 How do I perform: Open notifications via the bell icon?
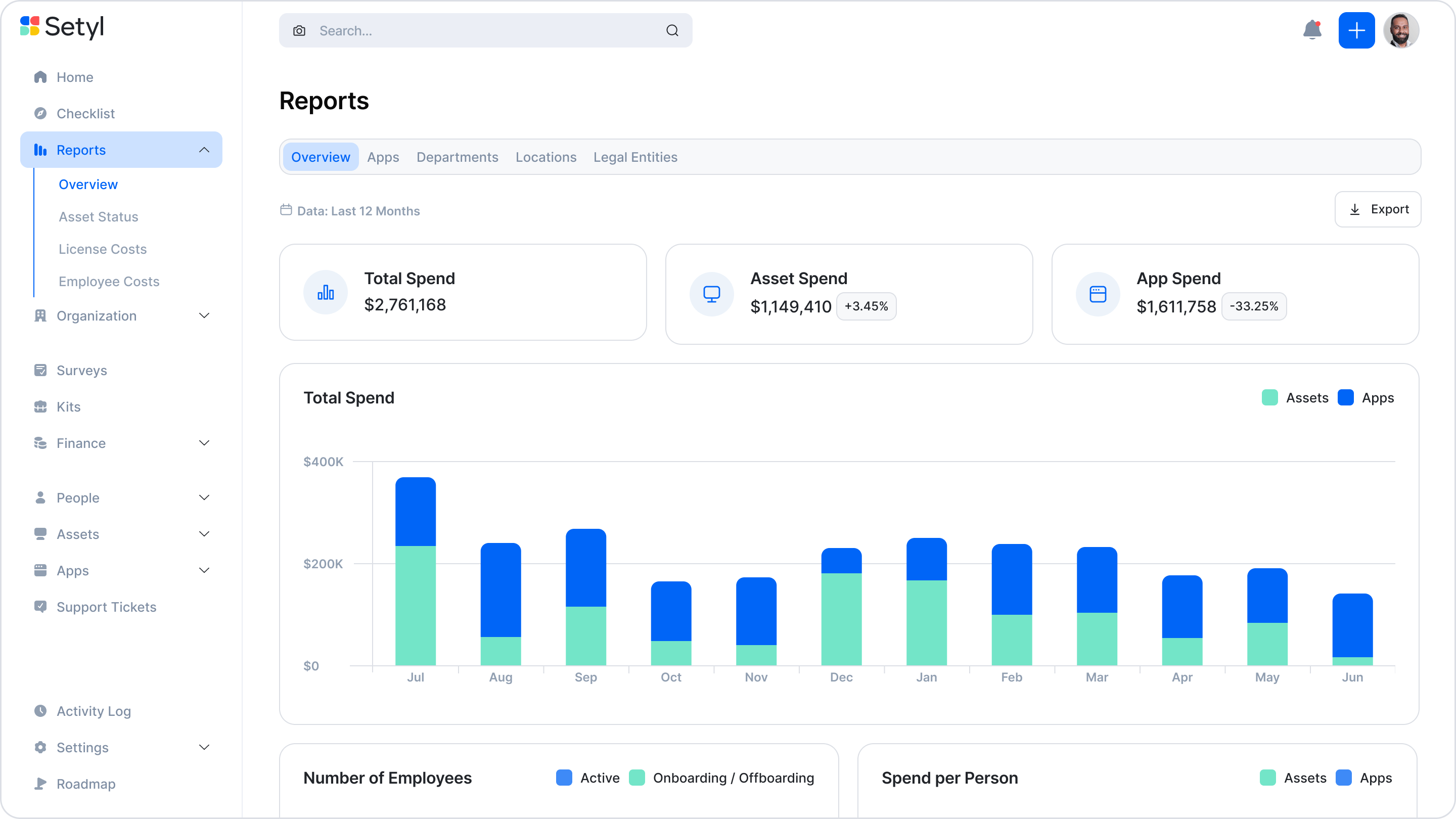pyautogui.click(x=1312, y=30)
